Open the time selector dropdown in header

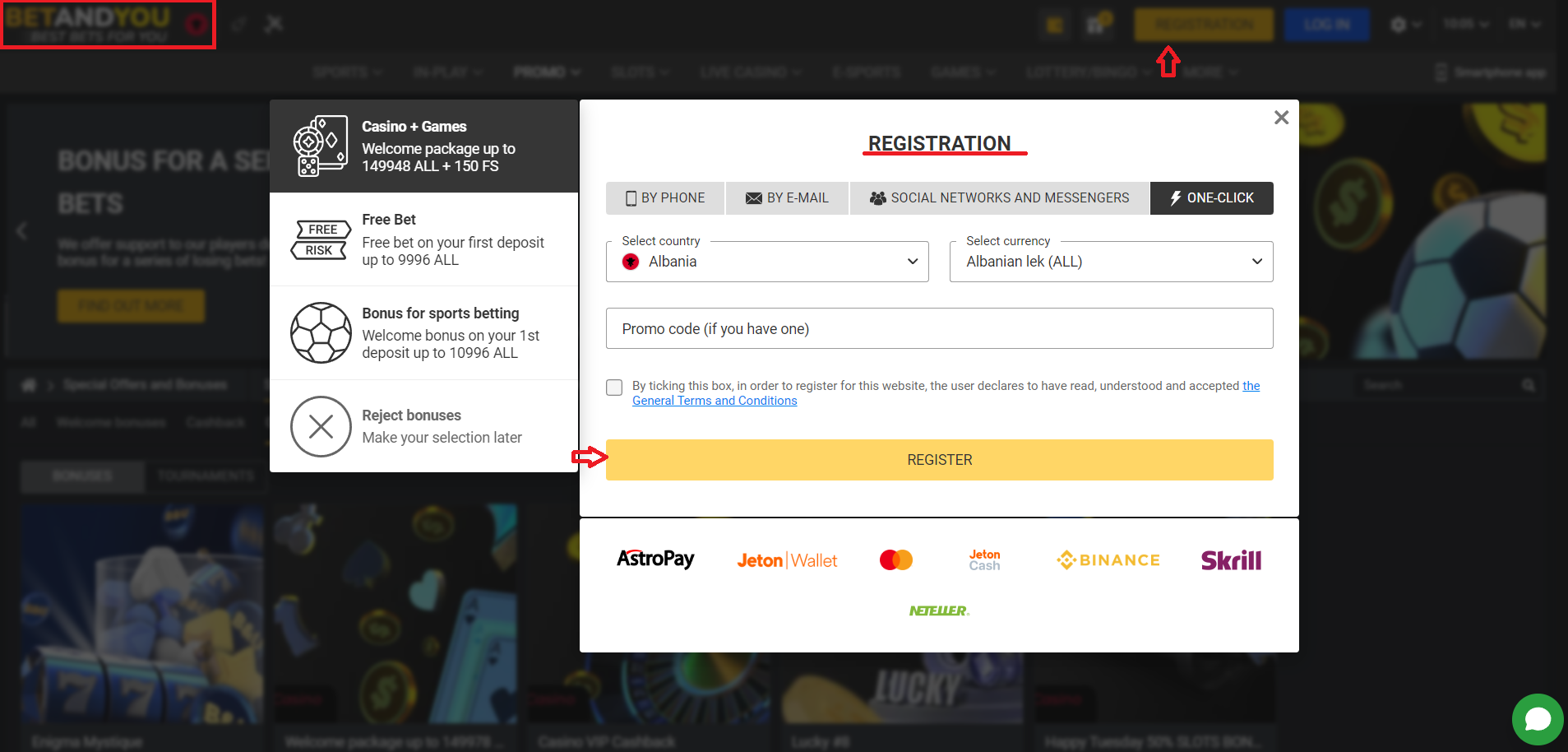click(1465, 25)
